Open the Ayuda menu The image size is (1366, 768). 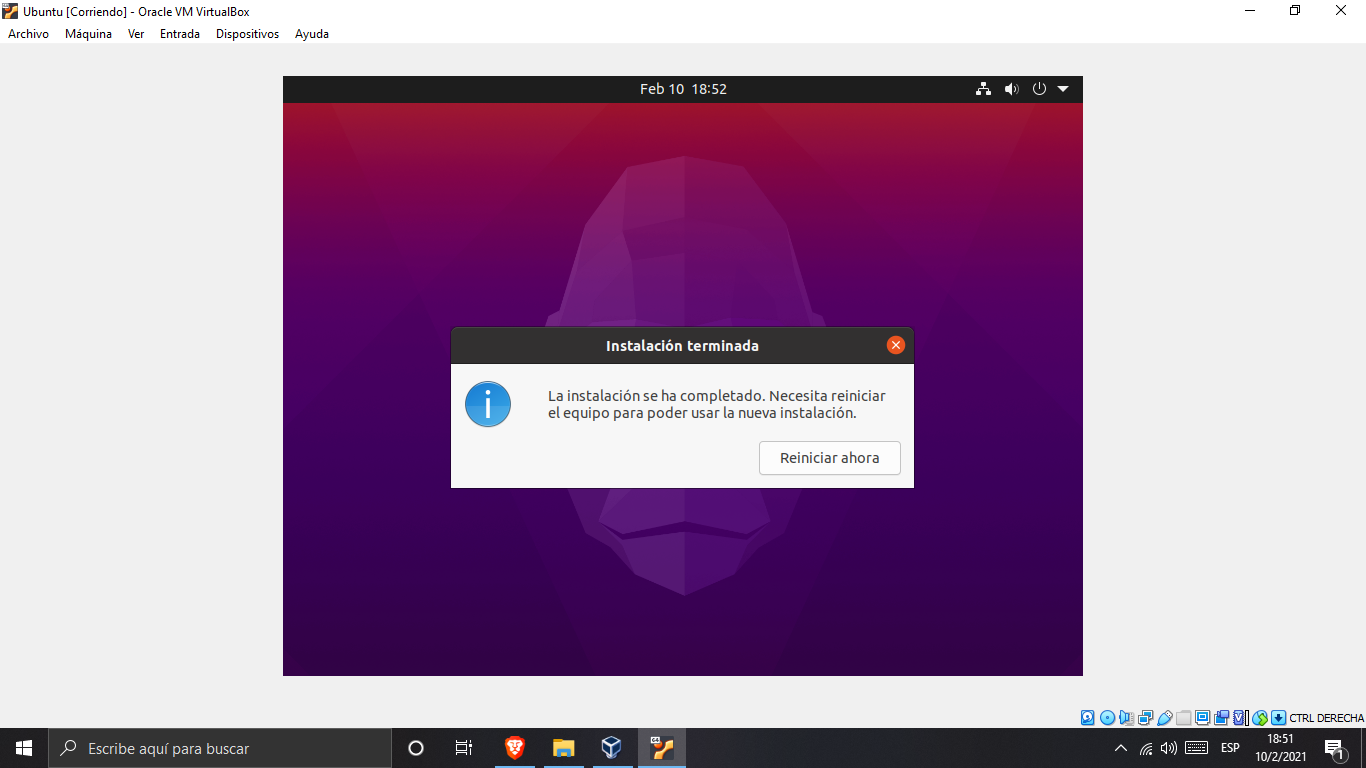[312, 33]
